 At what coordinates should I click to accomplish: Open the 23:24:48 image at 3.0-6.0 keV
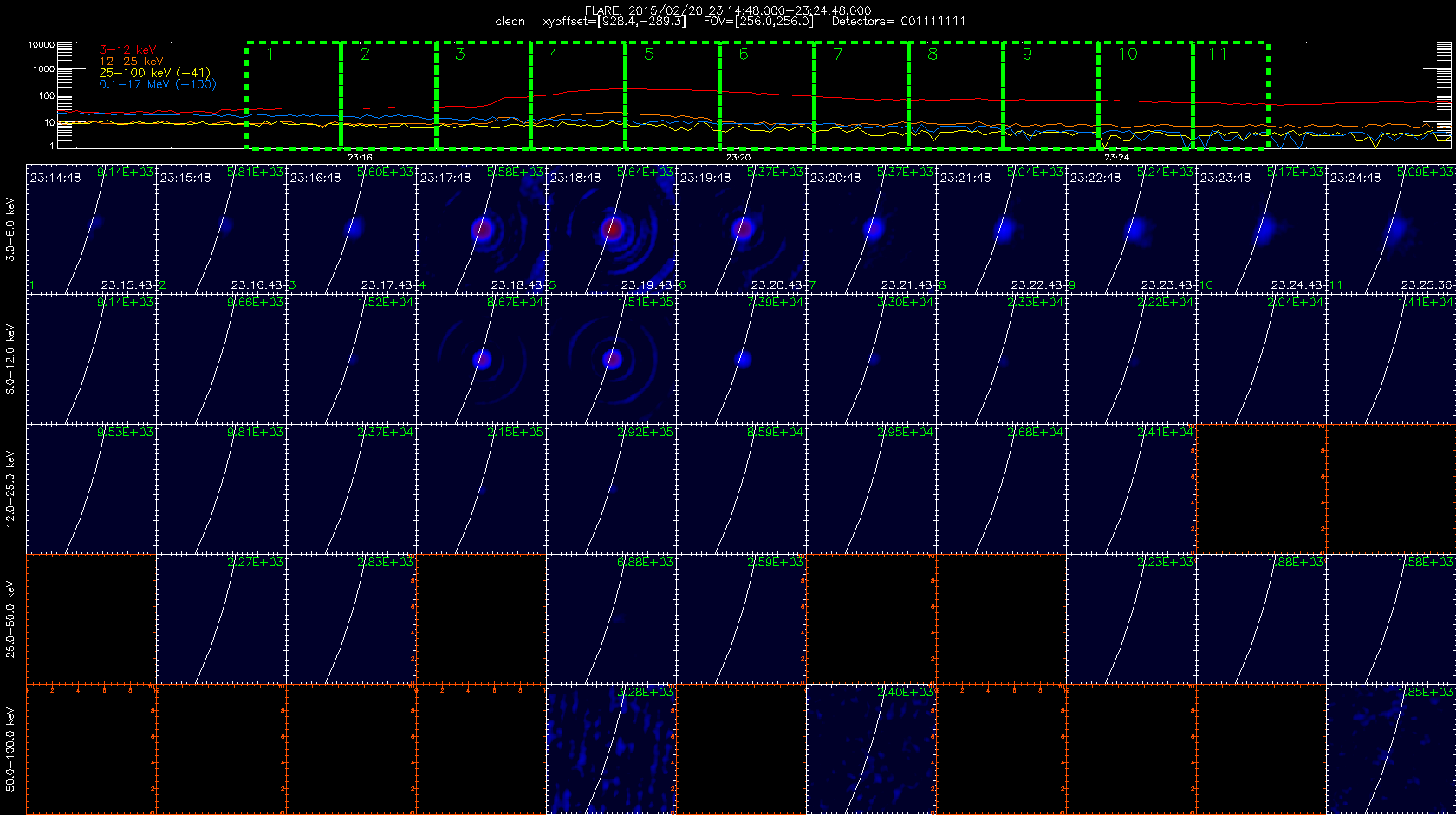tap(1391, 229)
